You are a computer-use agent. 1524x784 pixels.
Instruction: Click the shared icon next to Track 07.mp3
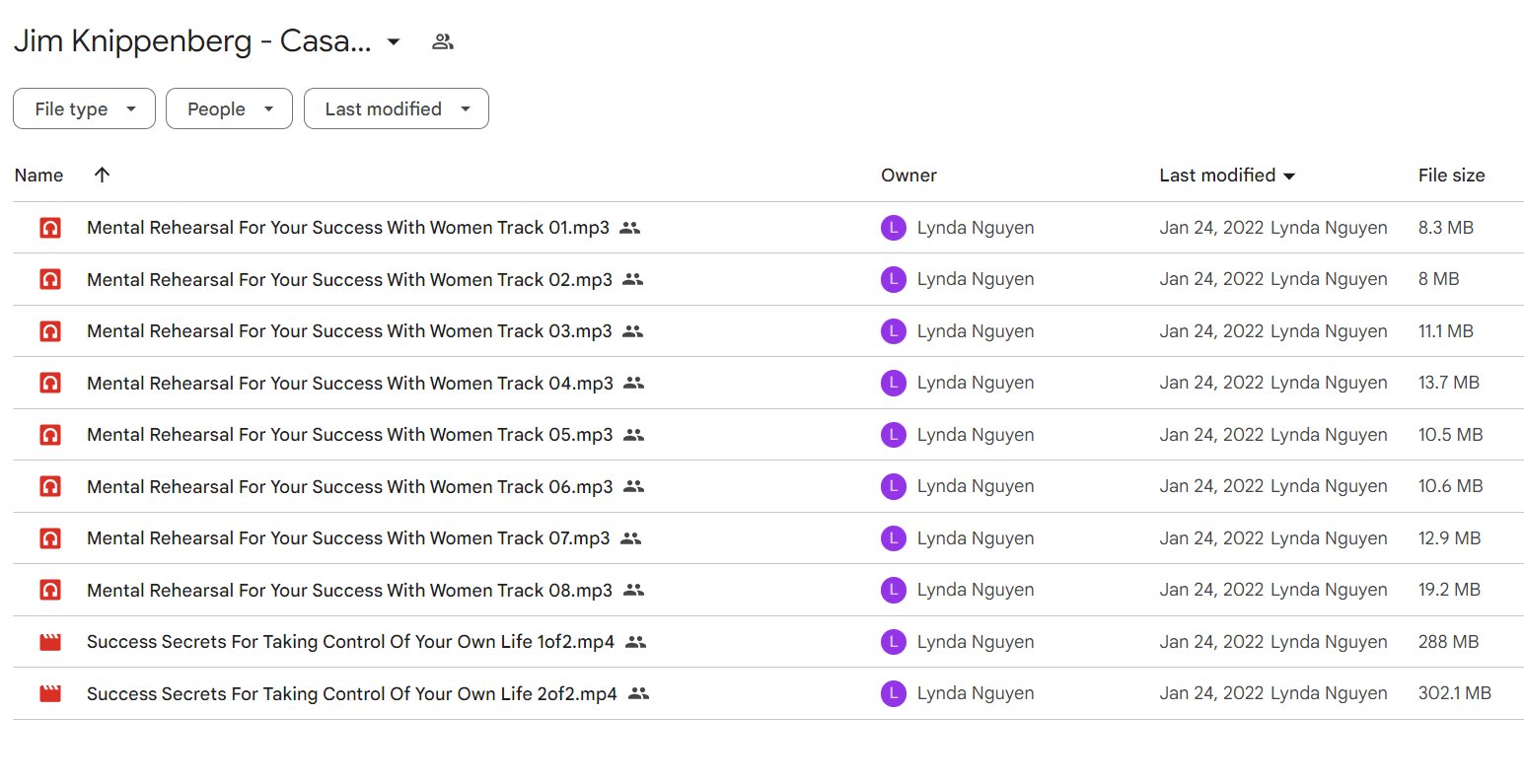pyautogui.click(x=631, y=538)
